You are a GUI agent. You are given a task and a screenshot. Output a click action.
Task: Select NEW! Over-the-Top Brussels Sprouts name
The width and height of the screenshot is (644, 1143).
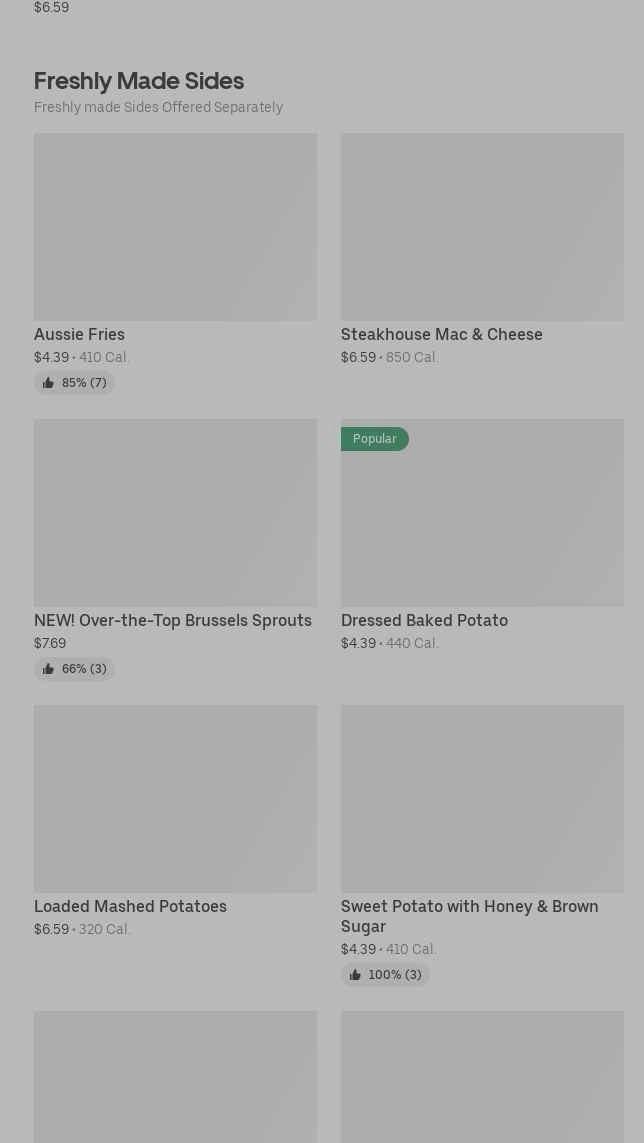[173, 620]
